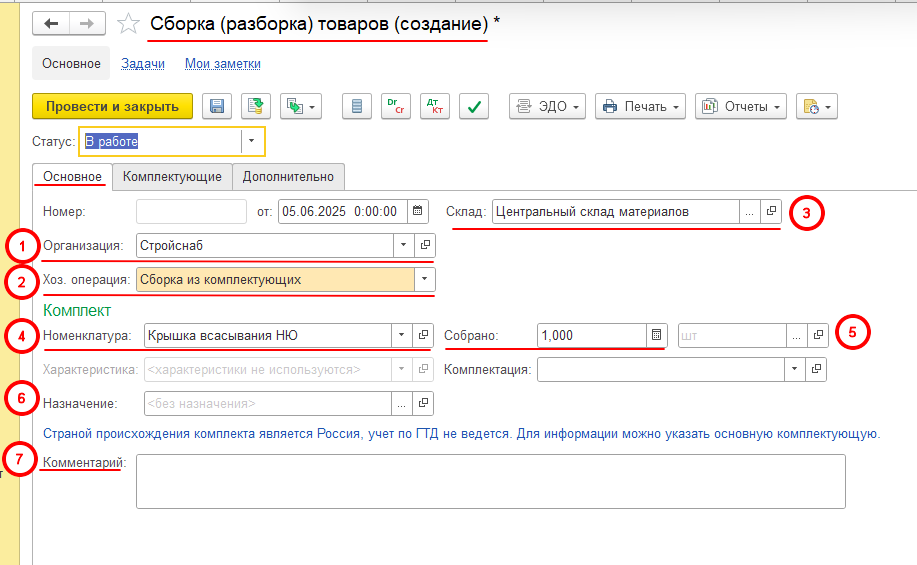Click the Дт/Кт accounting entries icon
The width and height of the screenshot is (917, 565).
[x=435, y=107]
